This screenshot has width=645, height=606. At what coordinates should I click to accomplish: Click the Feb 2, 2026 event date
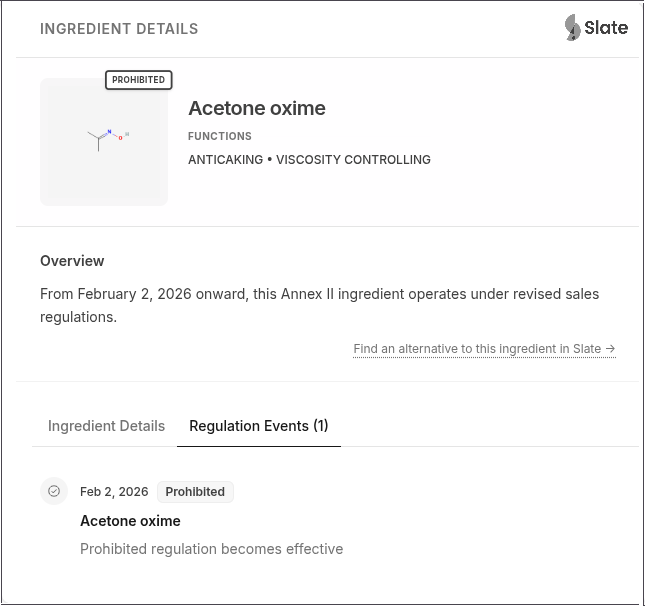[114, 492]
